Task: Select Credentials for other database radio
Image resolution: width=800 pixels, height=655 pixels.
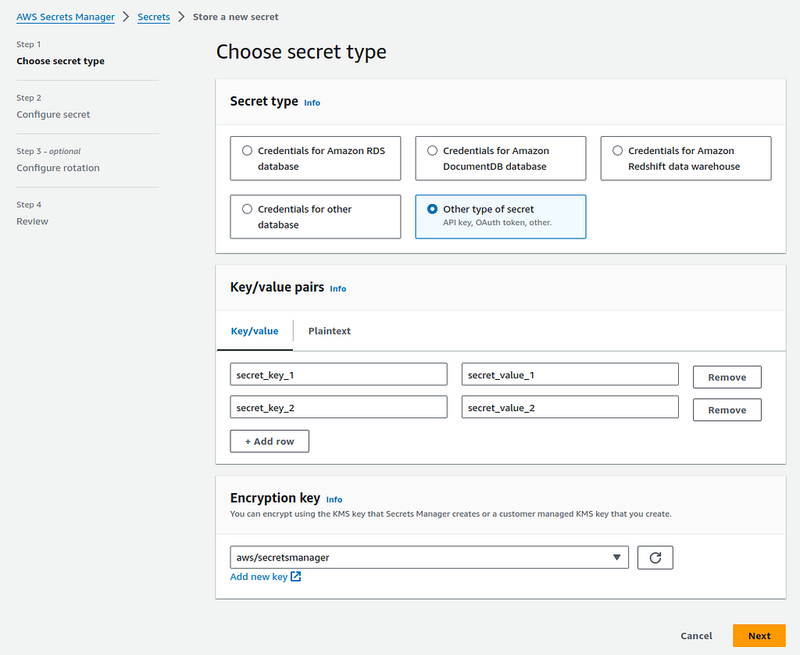Action: coord(247,209)
